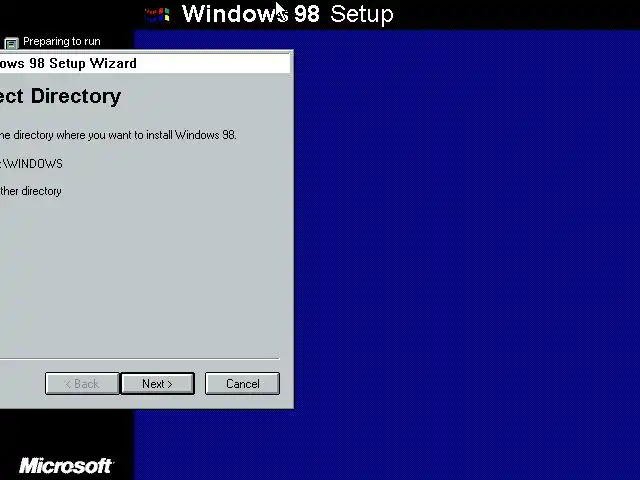640x480 pixels.
Task: Click the Next button
Action: click(158, 384)
